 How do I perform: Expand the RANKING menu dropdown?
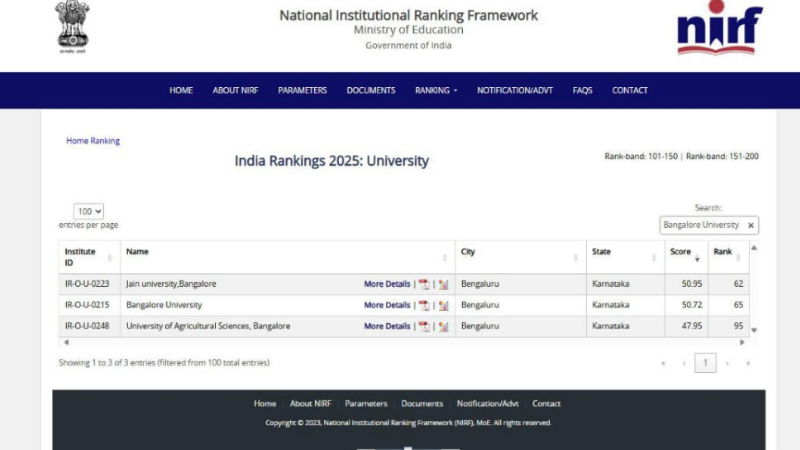[x=436, y=90]
